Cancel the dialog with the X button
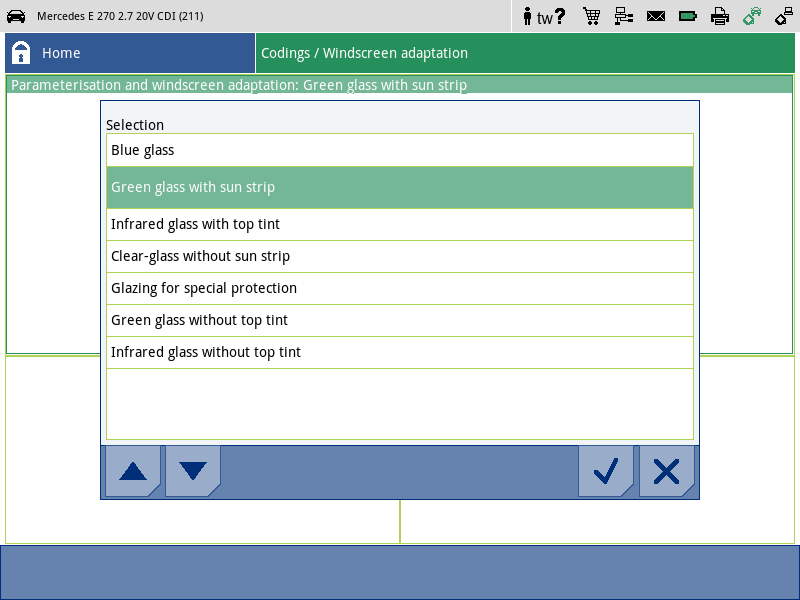Image resolution: width=800 pixels, height=600 pixels. [666, 471]
